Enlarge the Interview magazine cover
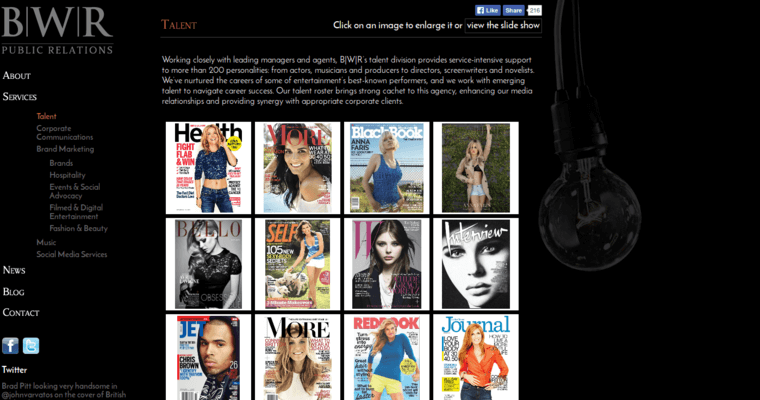The image size is (760, 400). point(476,264)
